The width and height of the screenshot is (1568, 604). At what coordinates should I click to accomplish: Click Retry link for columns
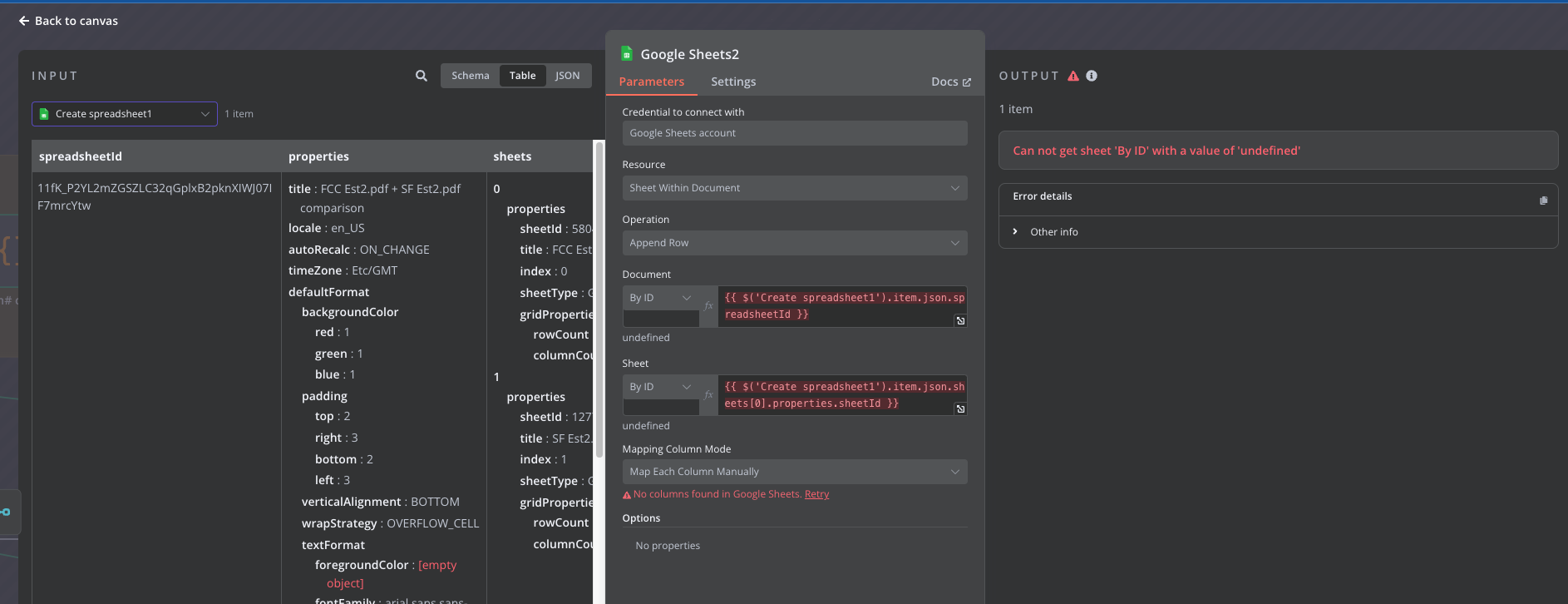[x=817, y=494]
